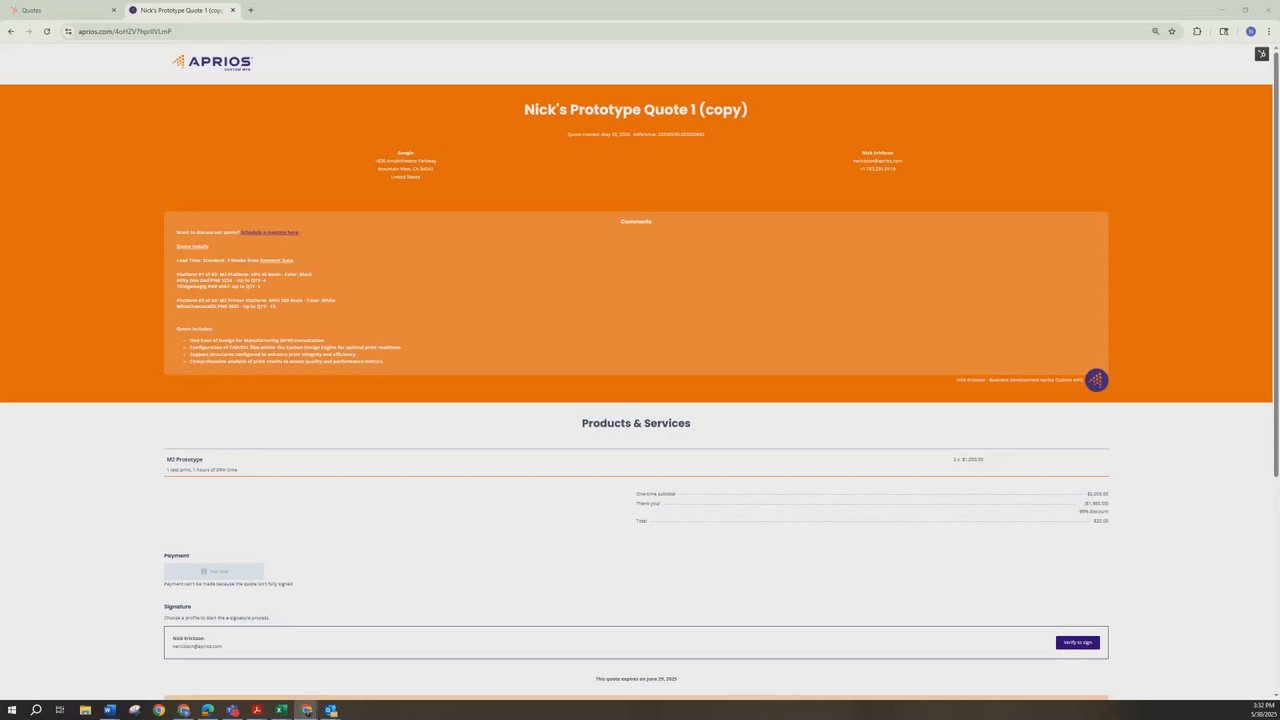
Task: Open File Explorer from the taskbar
Action: [x=85, y=710]
